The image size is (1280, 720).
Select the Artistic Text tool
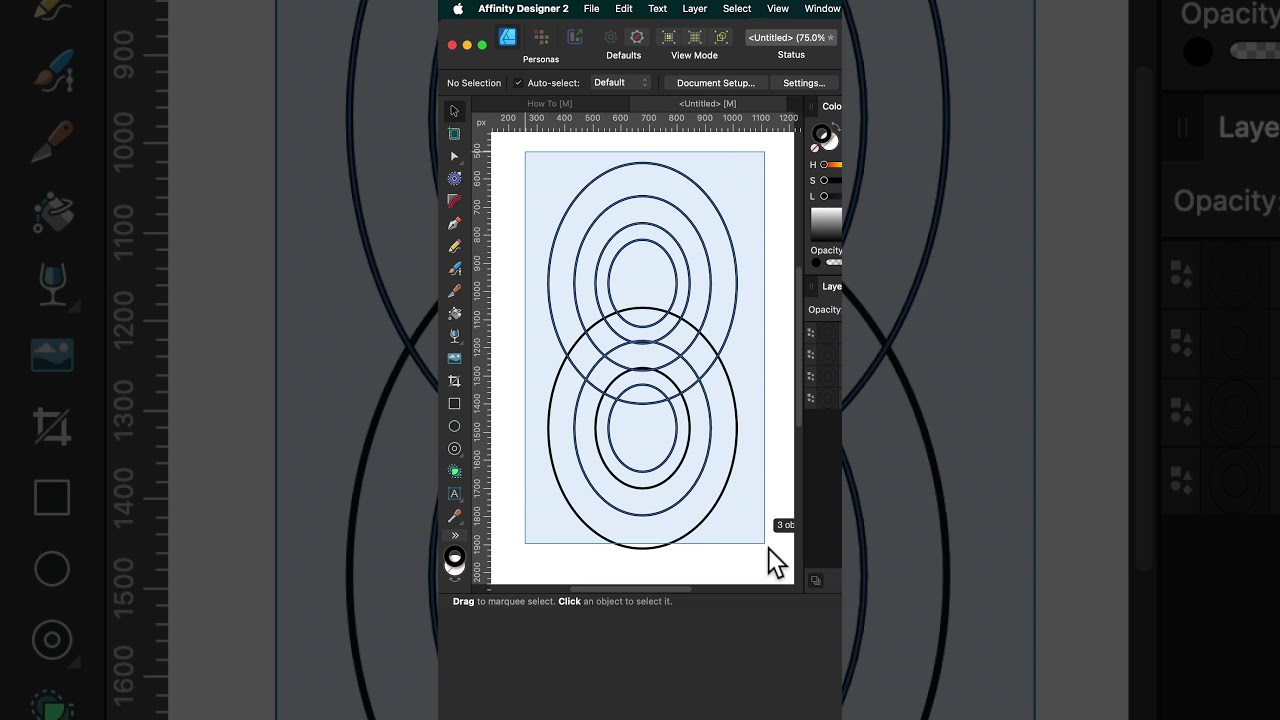point(454,494)
